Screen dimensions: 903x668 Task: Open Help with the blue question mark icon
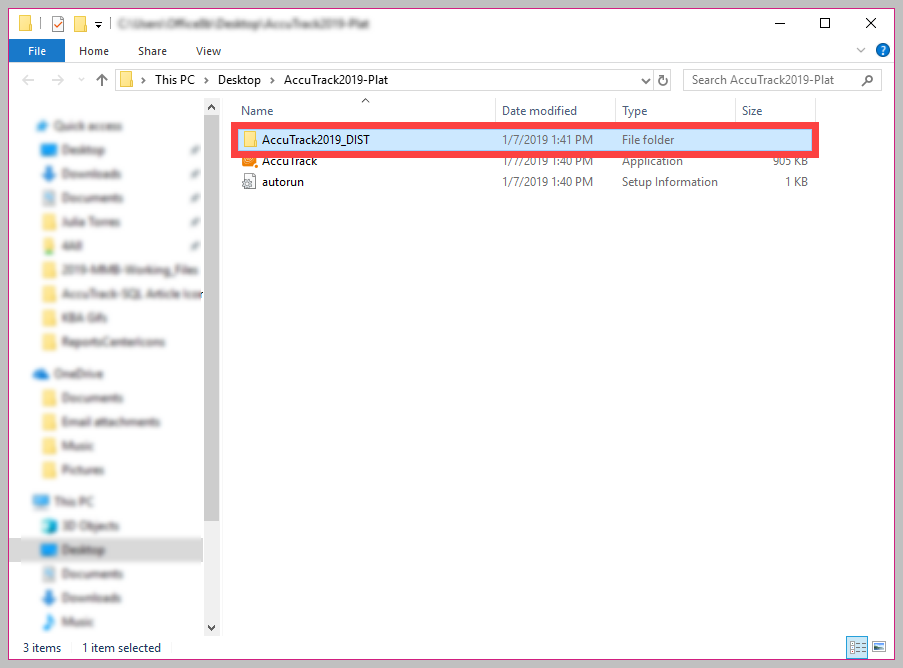coord(882,50)
